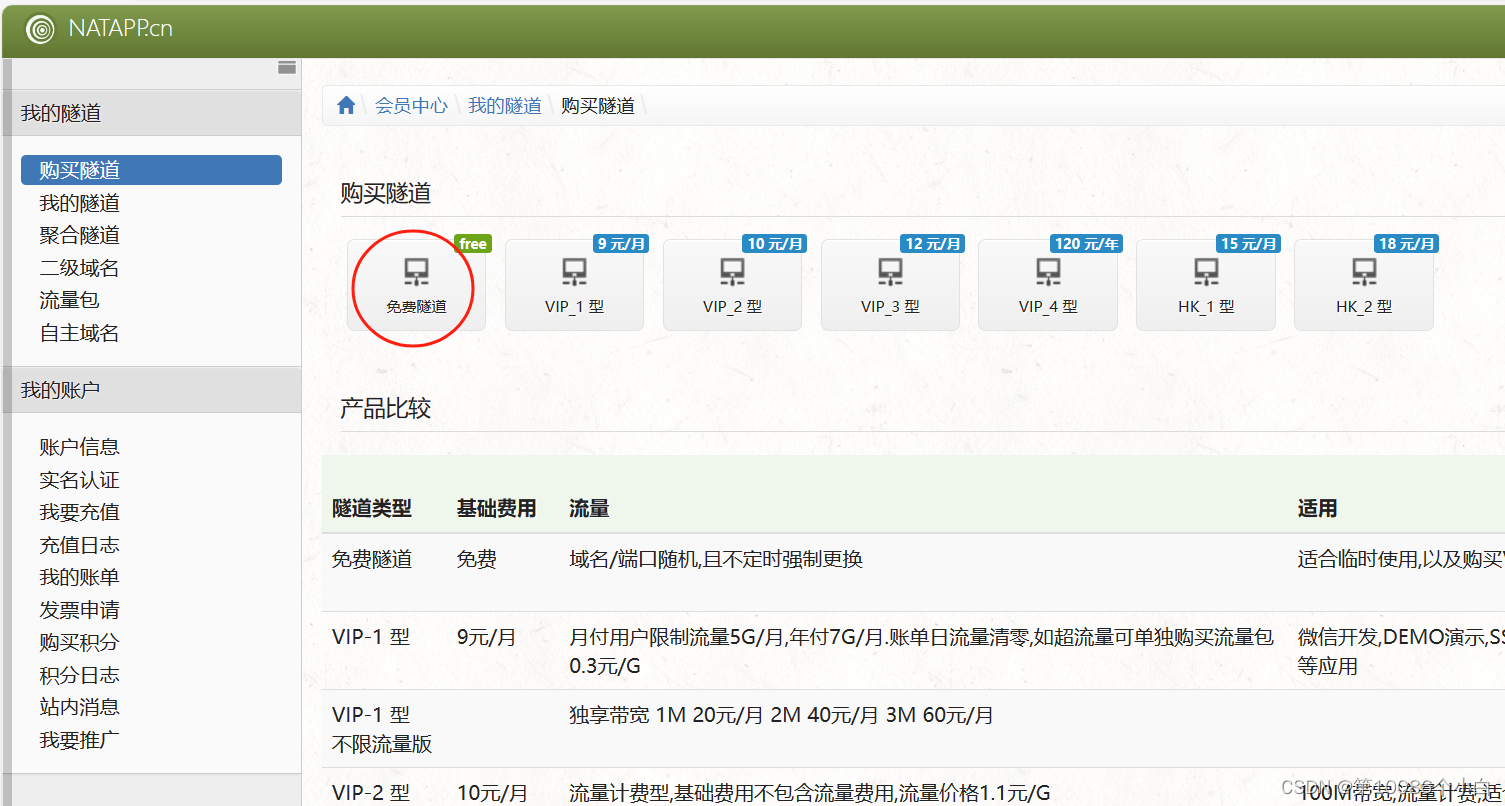The image size is (1505, 806).
Task: Click the VIP_1 型 tunnel icon
Action: [x=574, y=271]
